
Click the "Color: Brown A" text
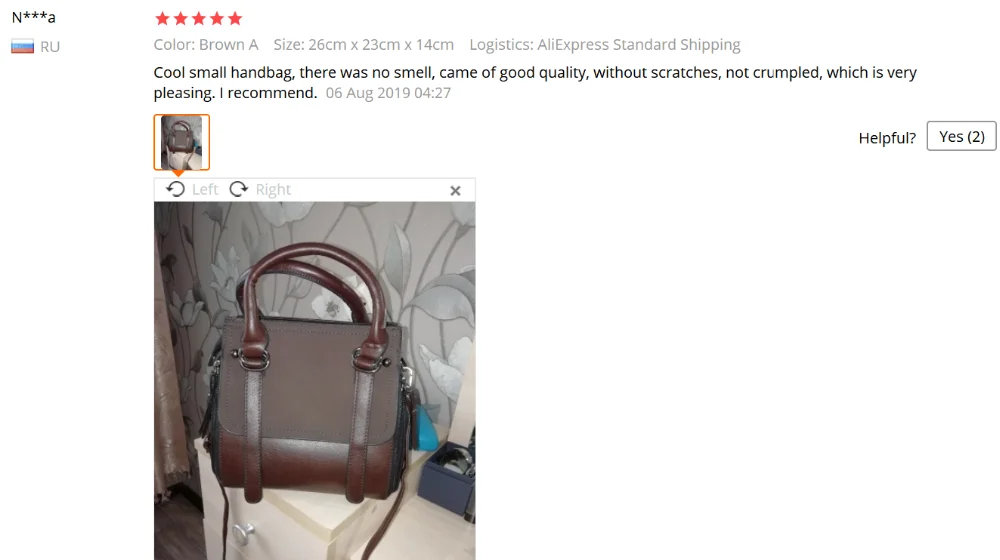pos(206,45)
